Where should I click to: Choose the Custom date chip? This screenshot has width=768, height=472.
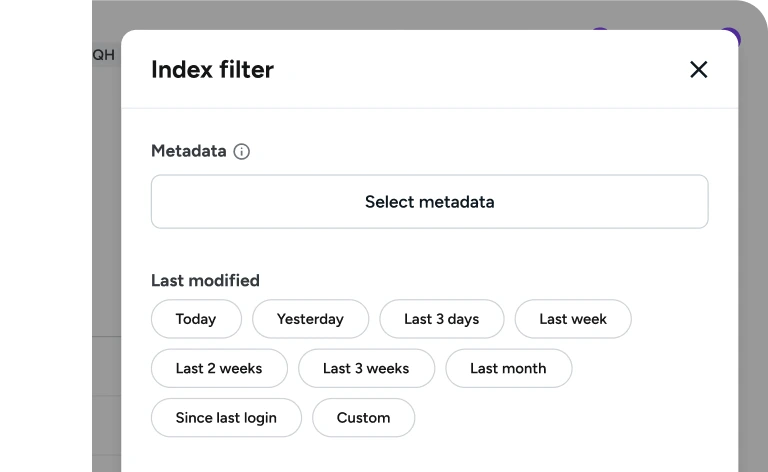click(363, 418)
